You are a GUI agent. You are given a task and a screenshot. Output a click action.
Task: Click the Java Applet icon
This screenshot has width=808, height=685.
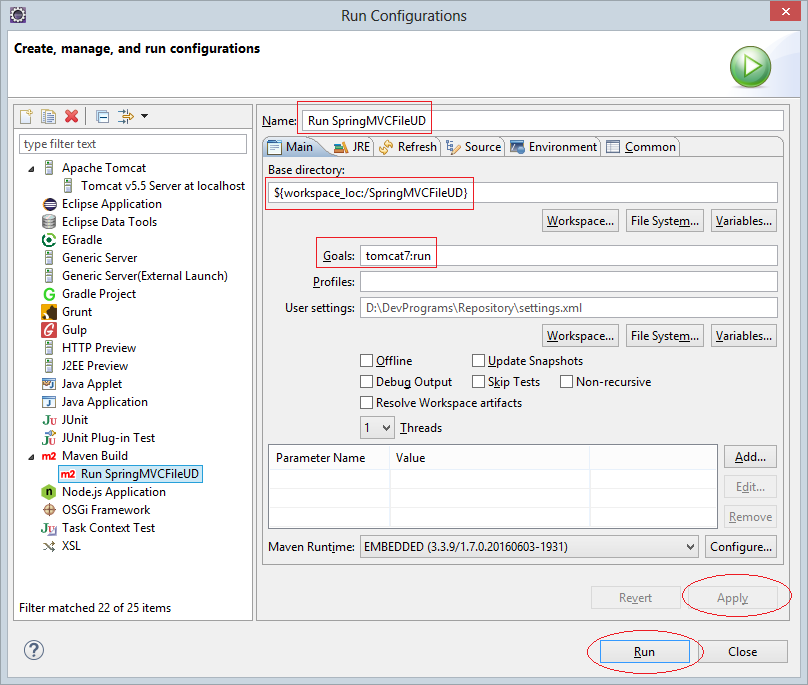(49, 384)
